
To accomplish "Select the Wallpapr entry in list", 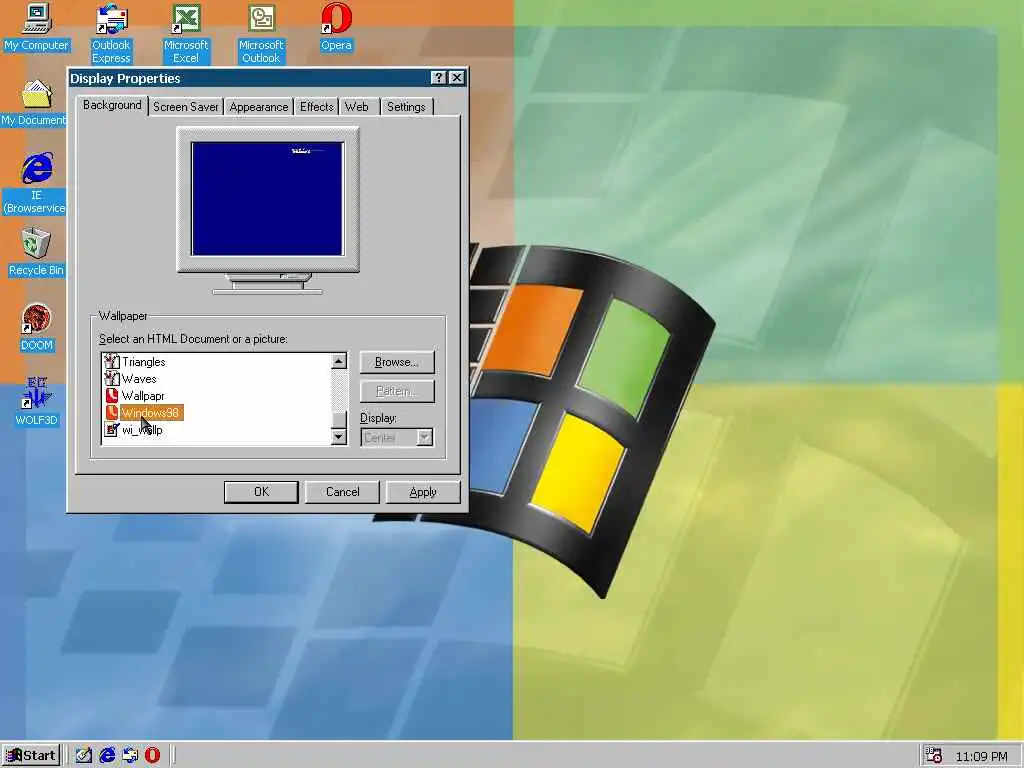I will pos(143,396).
